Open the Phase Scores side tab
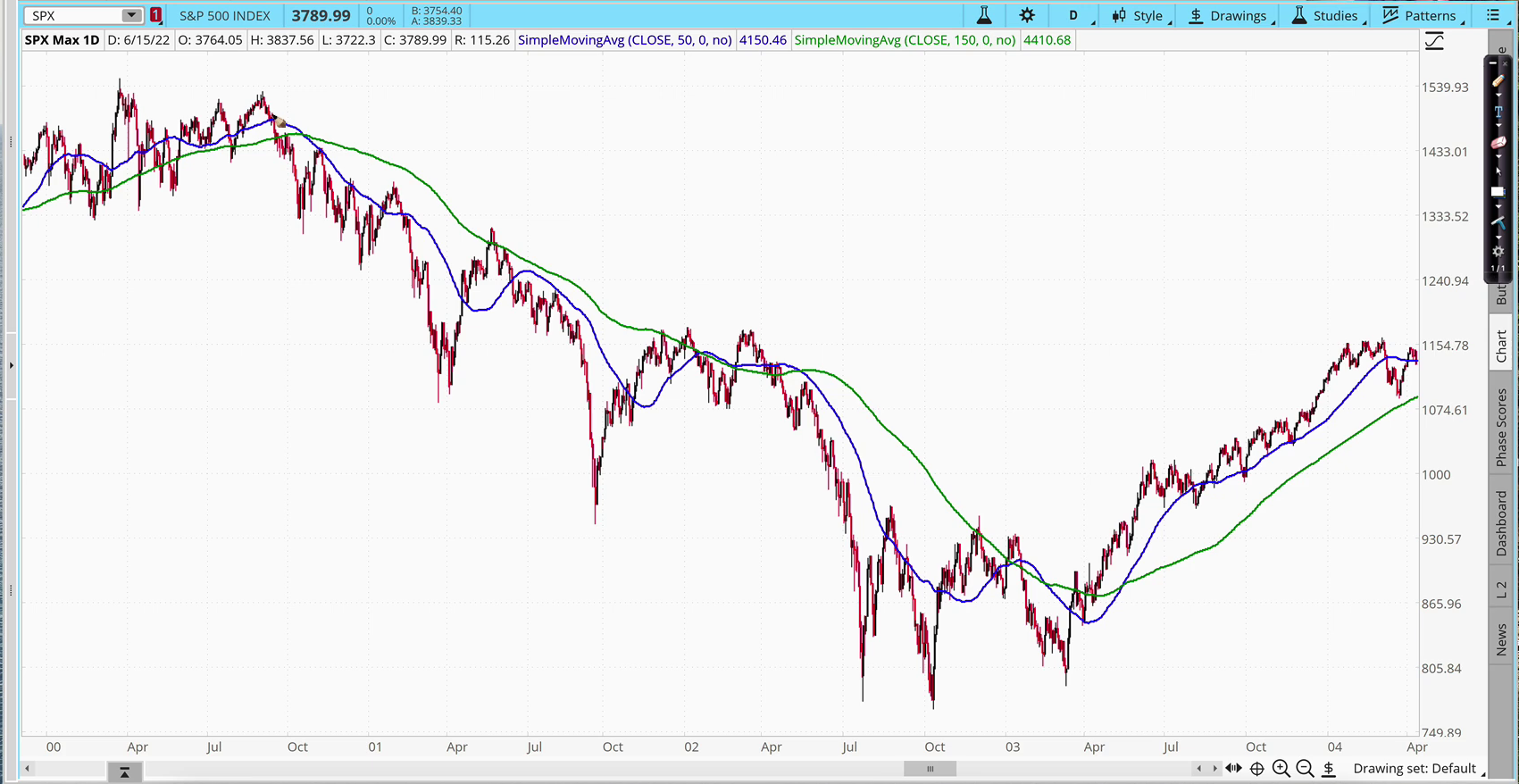1519x784 pixels. (x=1501, y=427)
